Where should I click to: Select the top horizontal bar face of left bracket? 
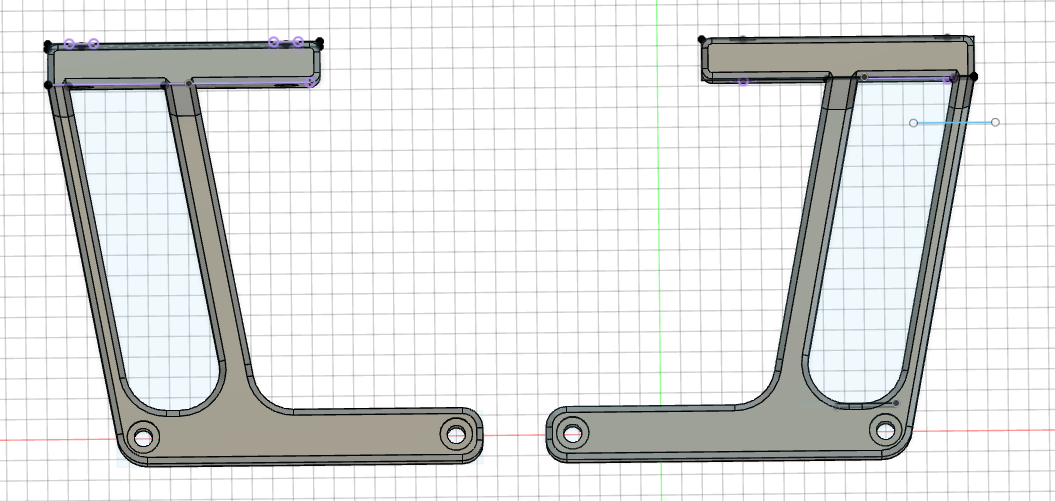(183, 63)
